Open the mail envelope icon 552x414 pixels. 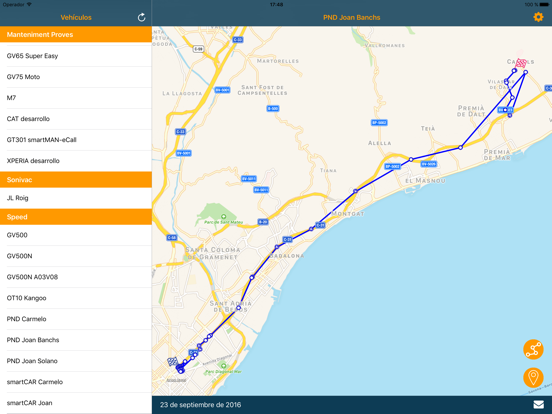[538, 405]
